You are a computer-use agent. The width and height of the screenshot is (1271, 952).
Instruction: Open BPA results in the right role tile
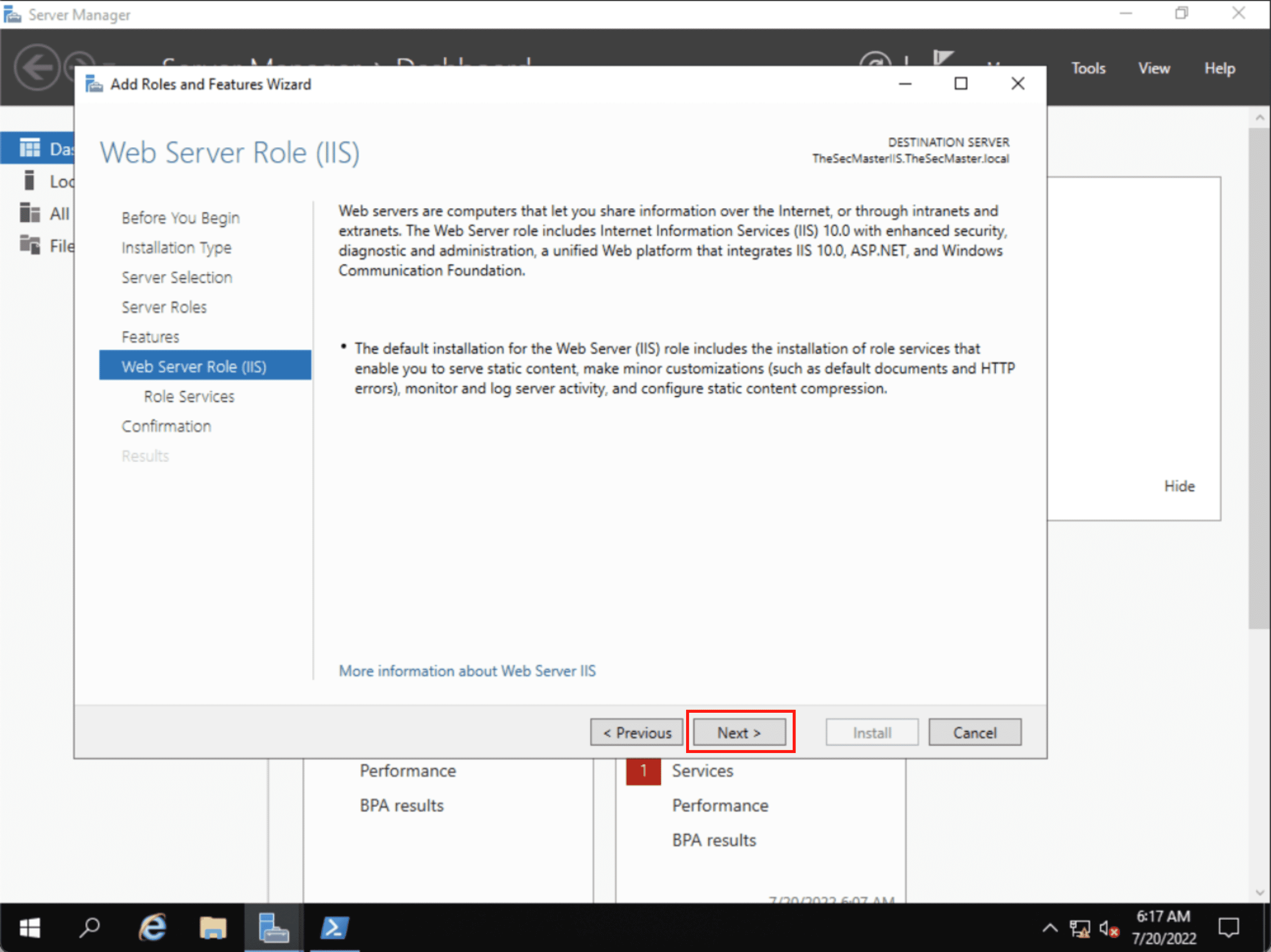tap(714, 840)
